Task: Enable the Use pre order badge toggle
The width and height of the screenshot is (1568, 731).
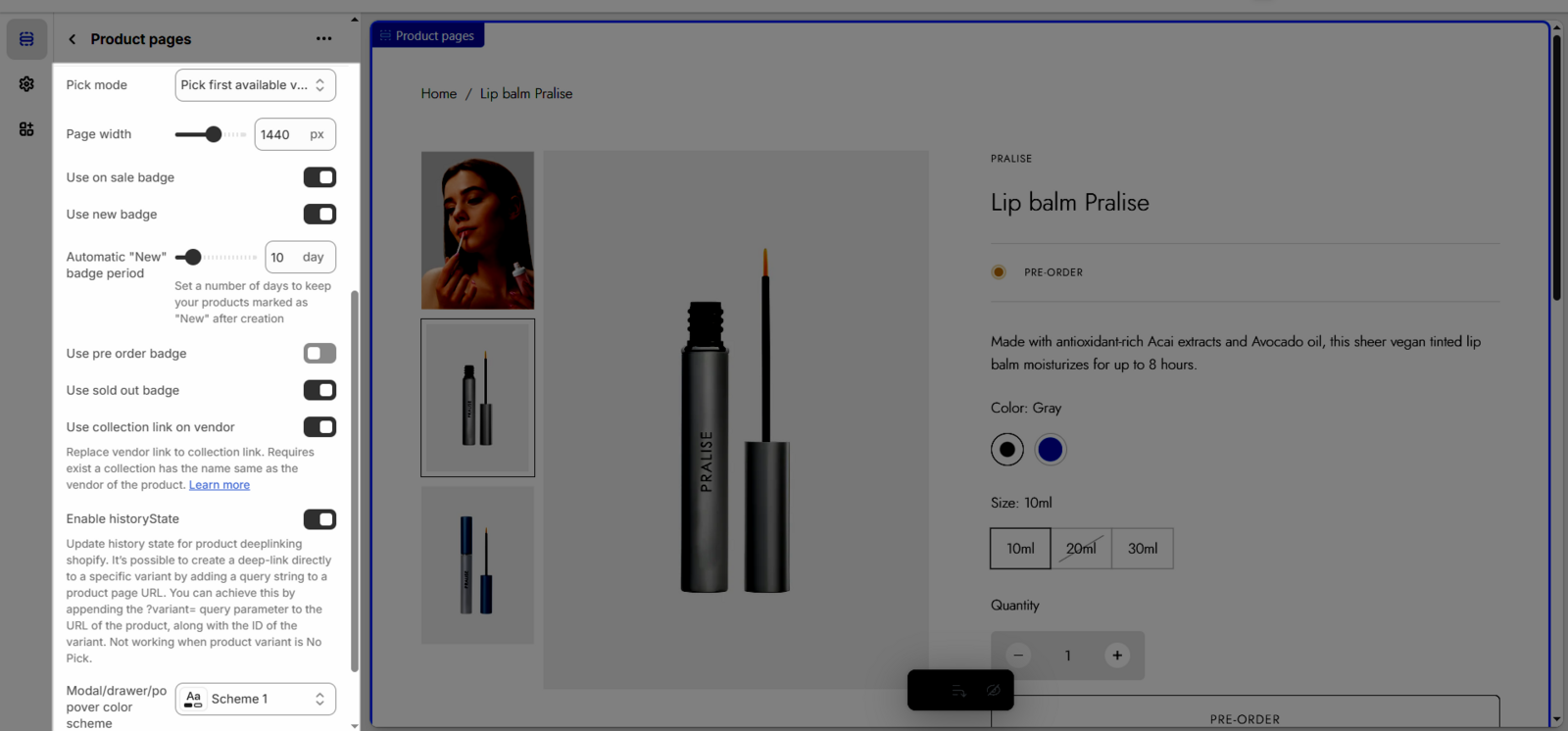Action: (x=319, y=354)
